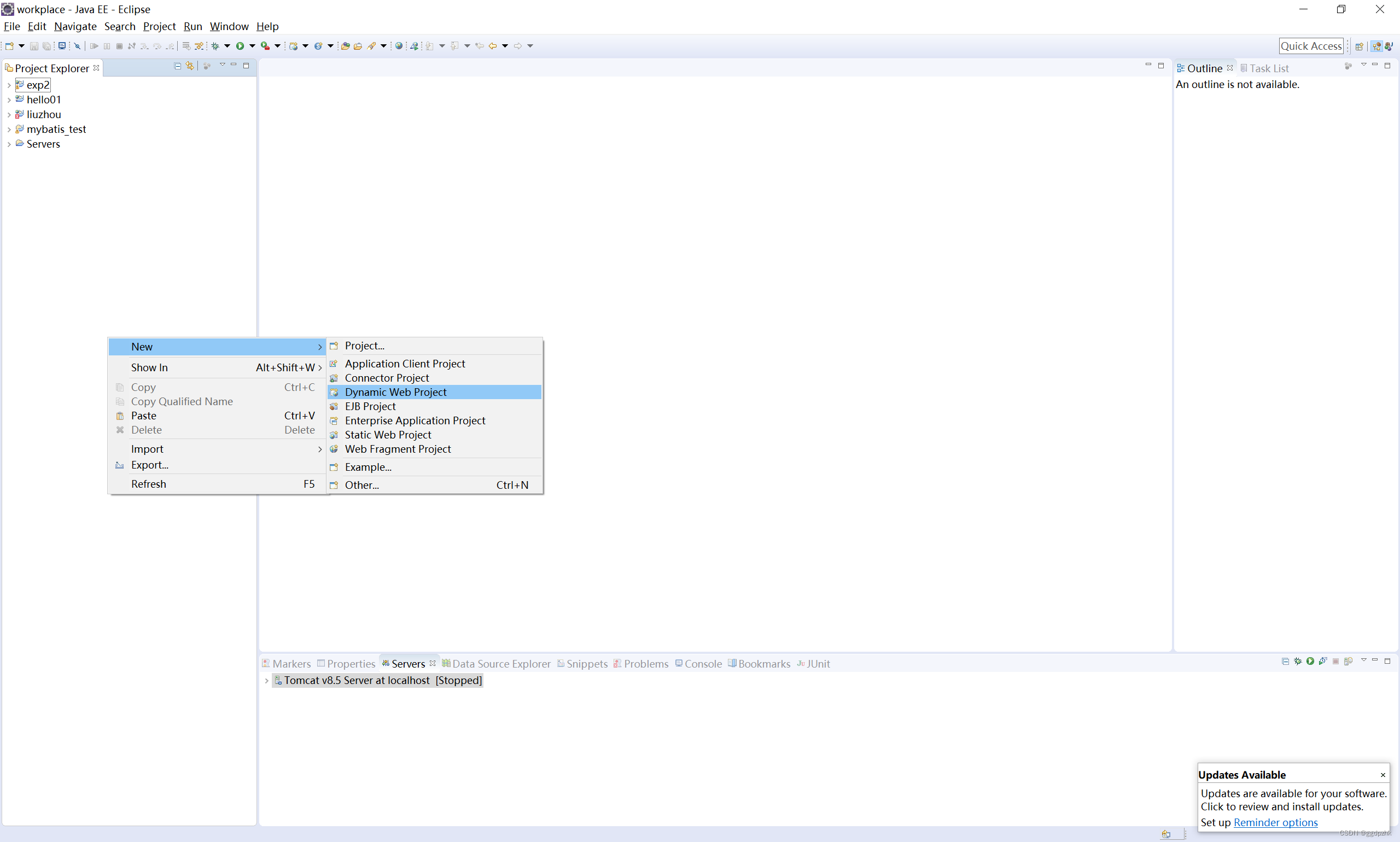Click the Step Over toolbar icon
Viewport: 1400px width, 842px height.
(157, 46)
